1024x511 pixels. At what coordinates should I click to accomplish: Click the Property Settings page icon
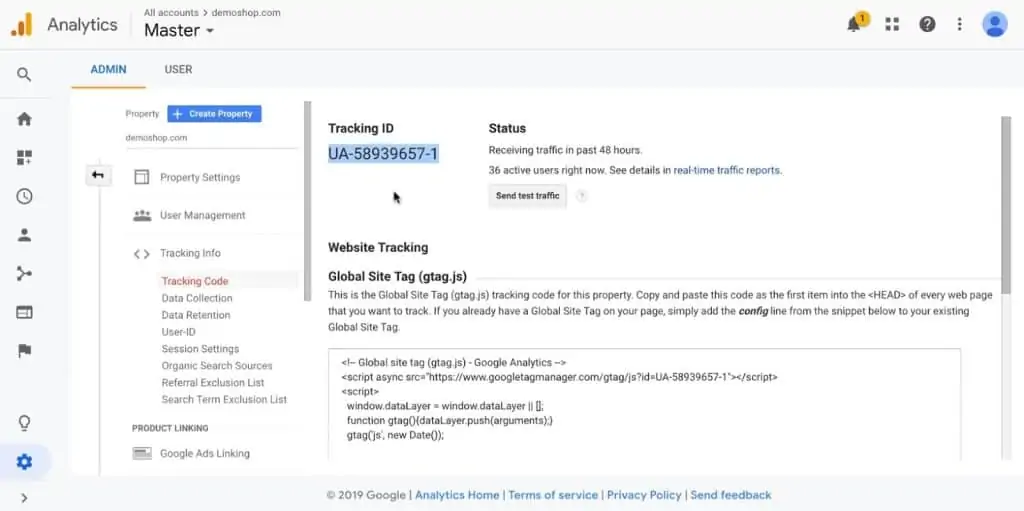tap(142, 177)
